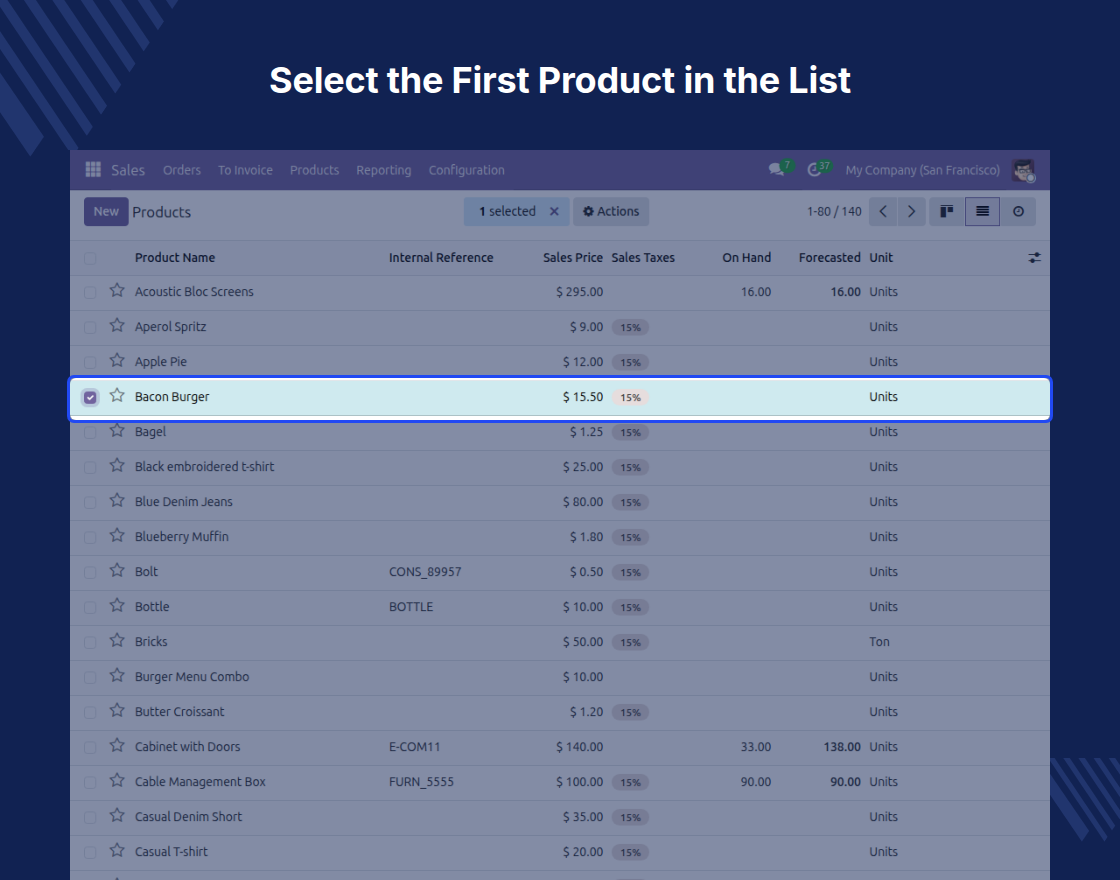Viewport: 1120px width, 880px height.
Task: Favorite the Bacon Burger star
Action: point(117,395)
